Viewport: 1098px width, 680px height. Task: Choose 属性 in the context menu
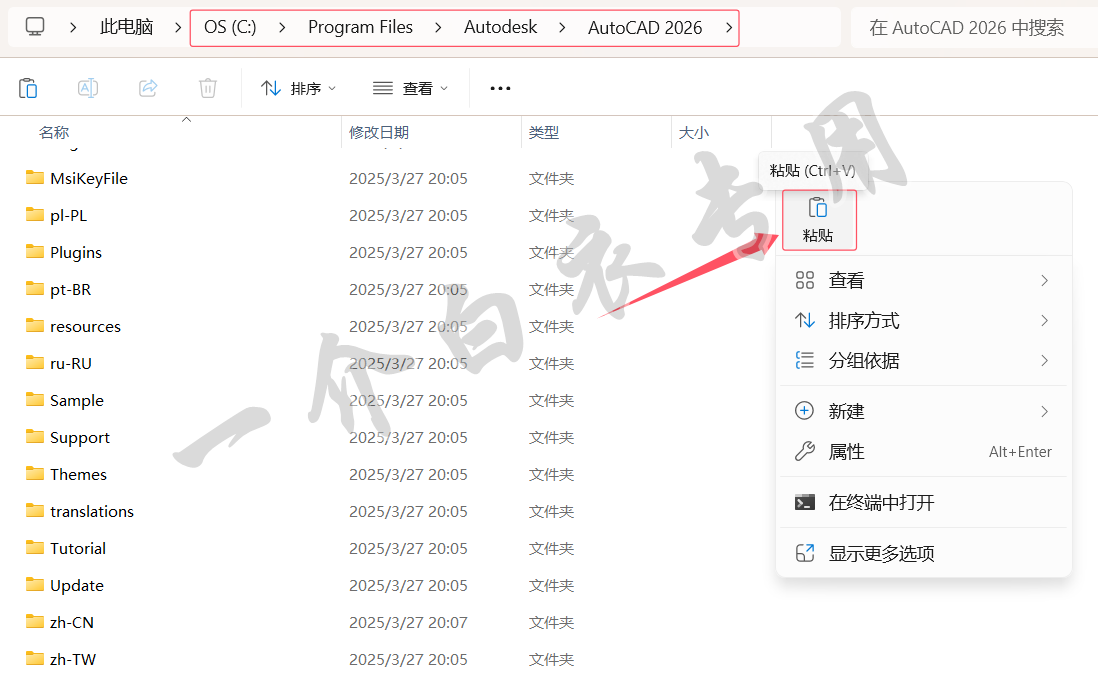(x=923, y=452)
